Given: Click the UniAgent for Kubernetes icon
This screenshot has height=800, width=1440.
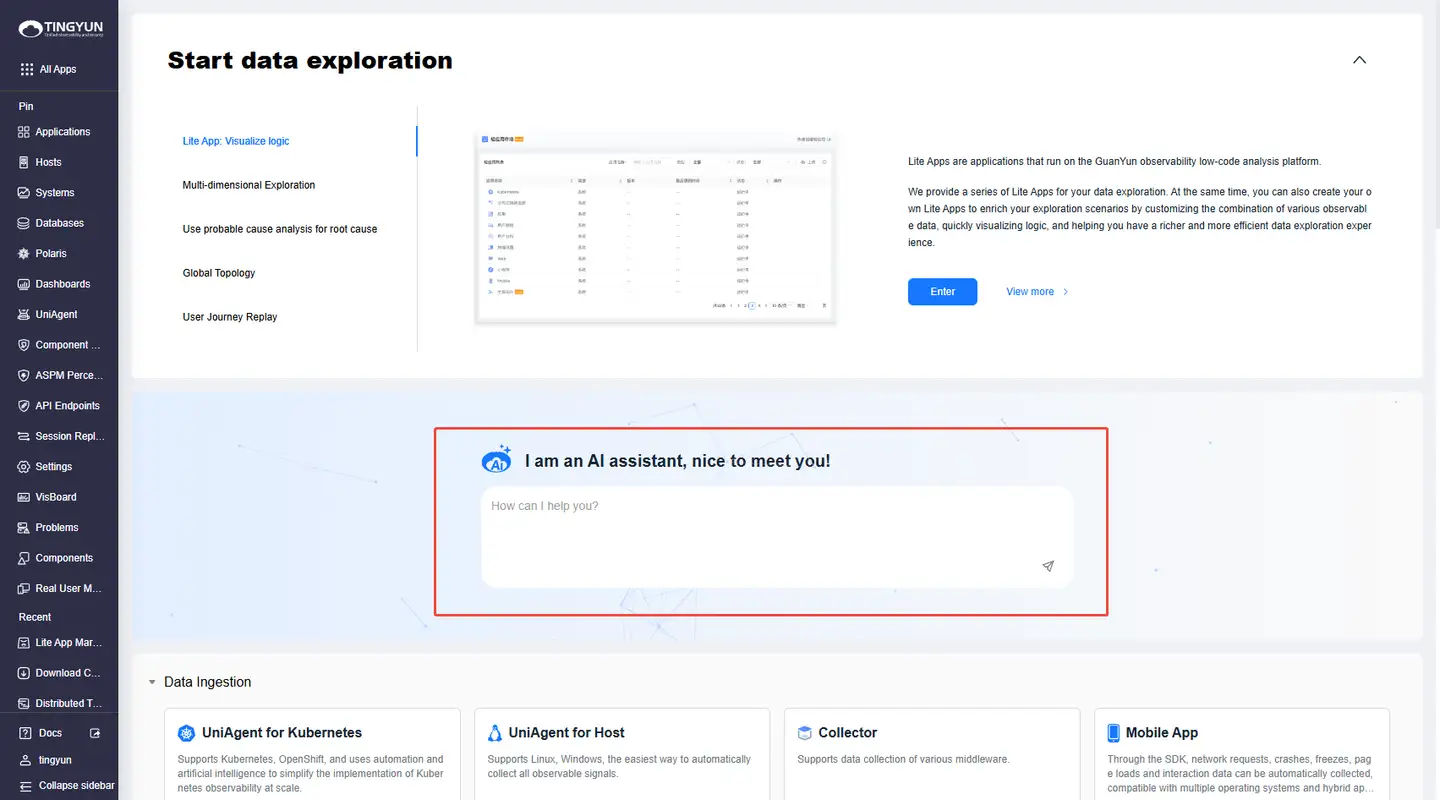Looking at the screenshot, I should pyautogui.click(x=186, y=733).
